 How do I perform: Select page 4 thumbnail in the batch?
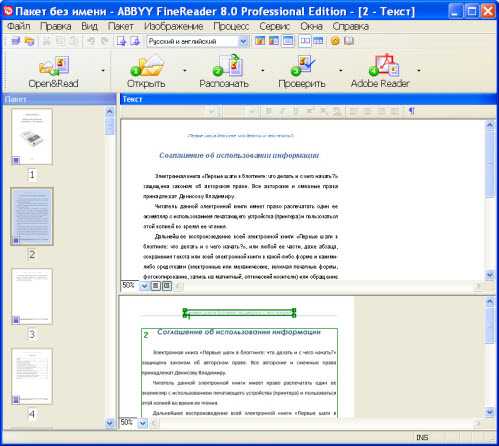pyautogui.click(x=32, y=377)
